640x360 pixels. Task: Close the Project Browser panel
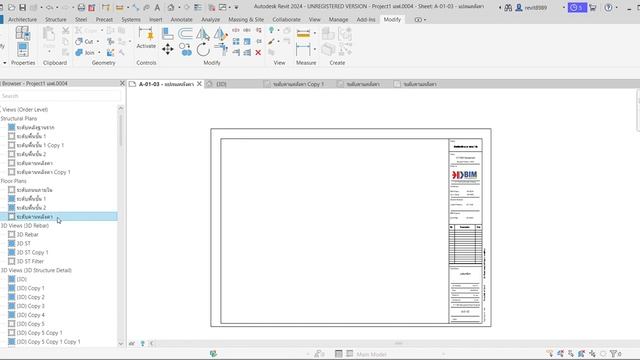pos(122,83)
